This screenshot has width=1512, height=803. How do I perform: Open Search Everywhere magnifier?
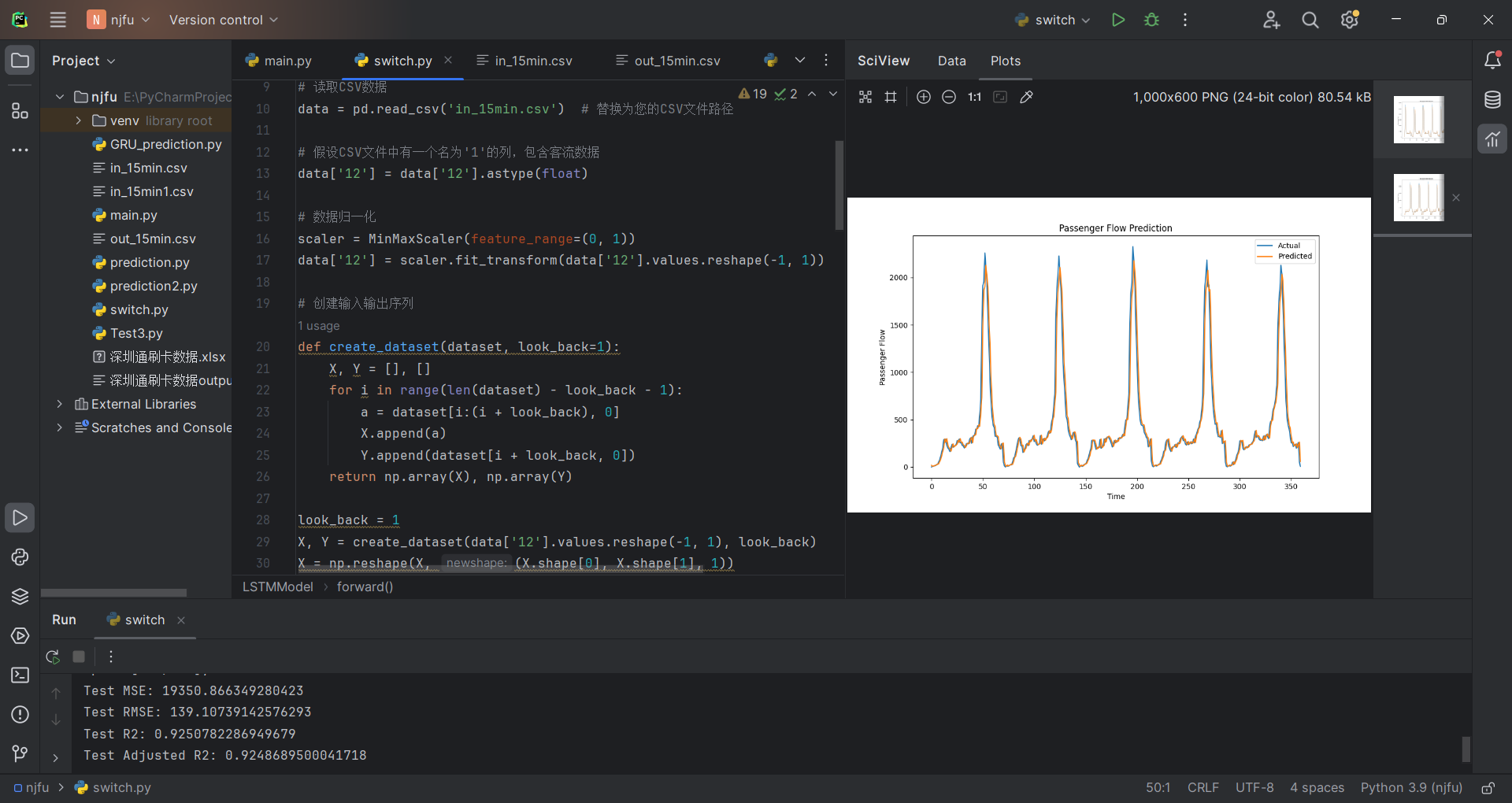[x=1310, y=20]
